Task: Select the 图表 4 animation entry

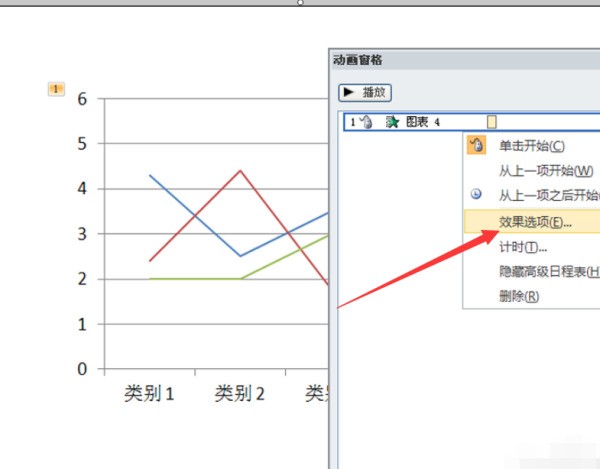Action: coord(420,122)
